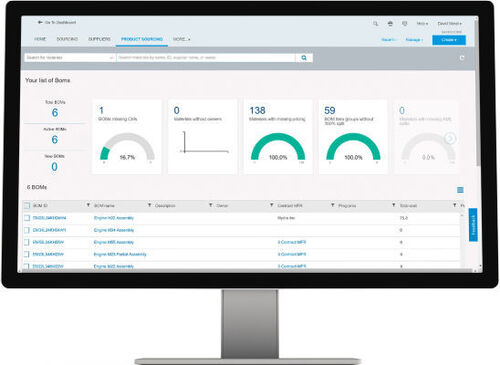Viewport: 500px width, 365px height.
Task: Click the print icon in the top bar
Action: [x=390, y=23]
